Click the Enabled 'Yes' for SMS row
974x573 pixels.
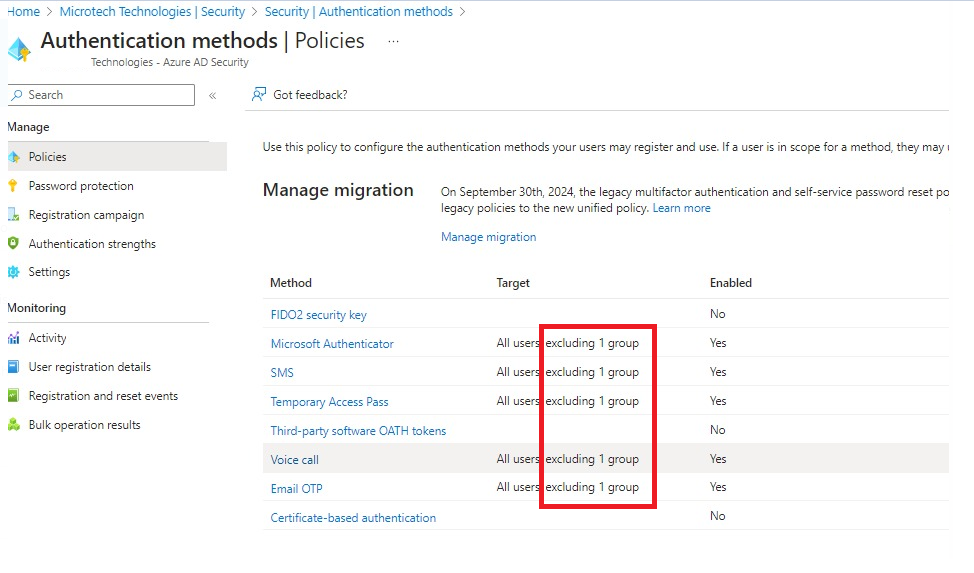[718, 372]
